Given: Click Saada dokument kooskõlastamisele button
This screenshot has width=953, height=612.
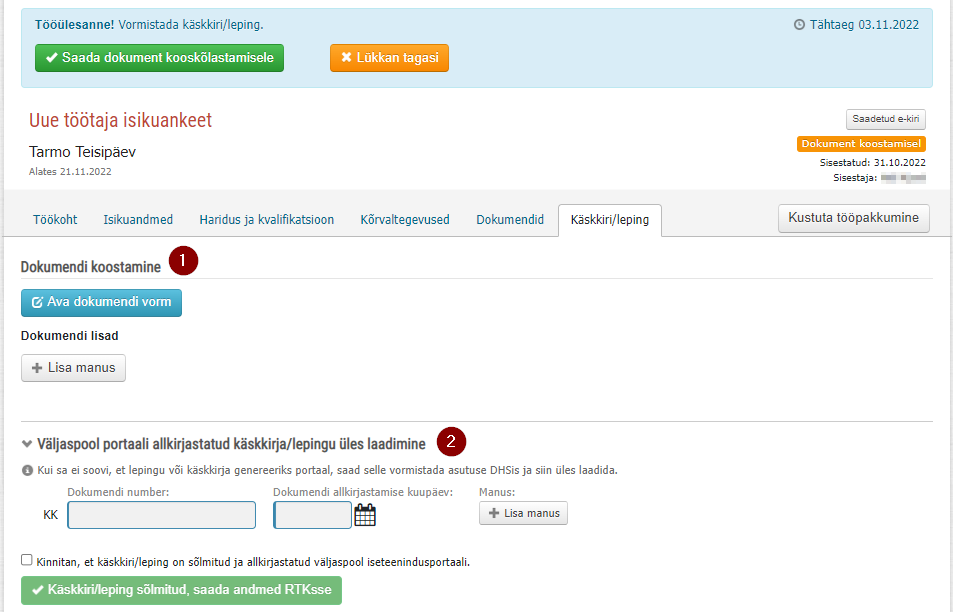Looking at the screenshot, I should 159,58.
